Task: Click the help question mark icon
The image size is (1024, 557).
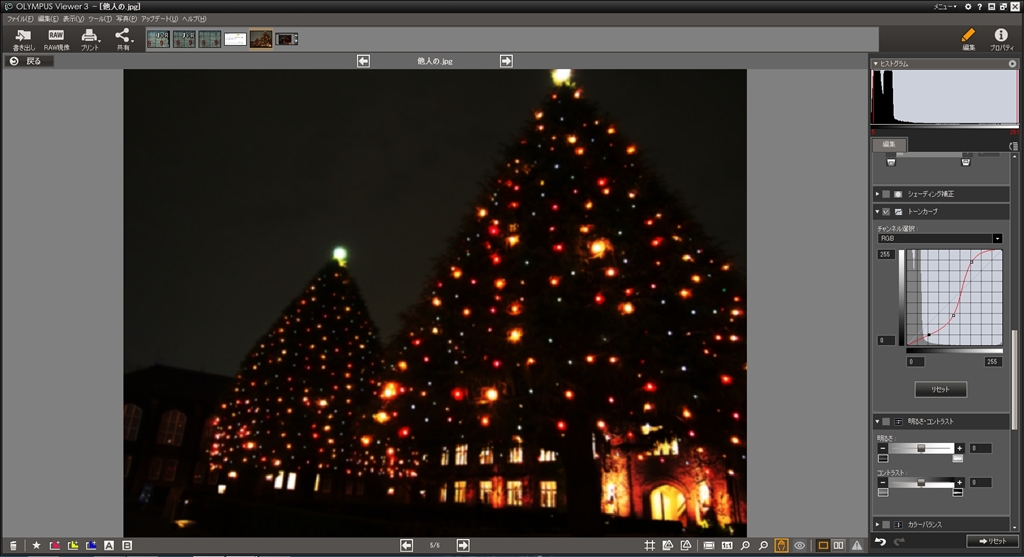Action: pos(980,7)
